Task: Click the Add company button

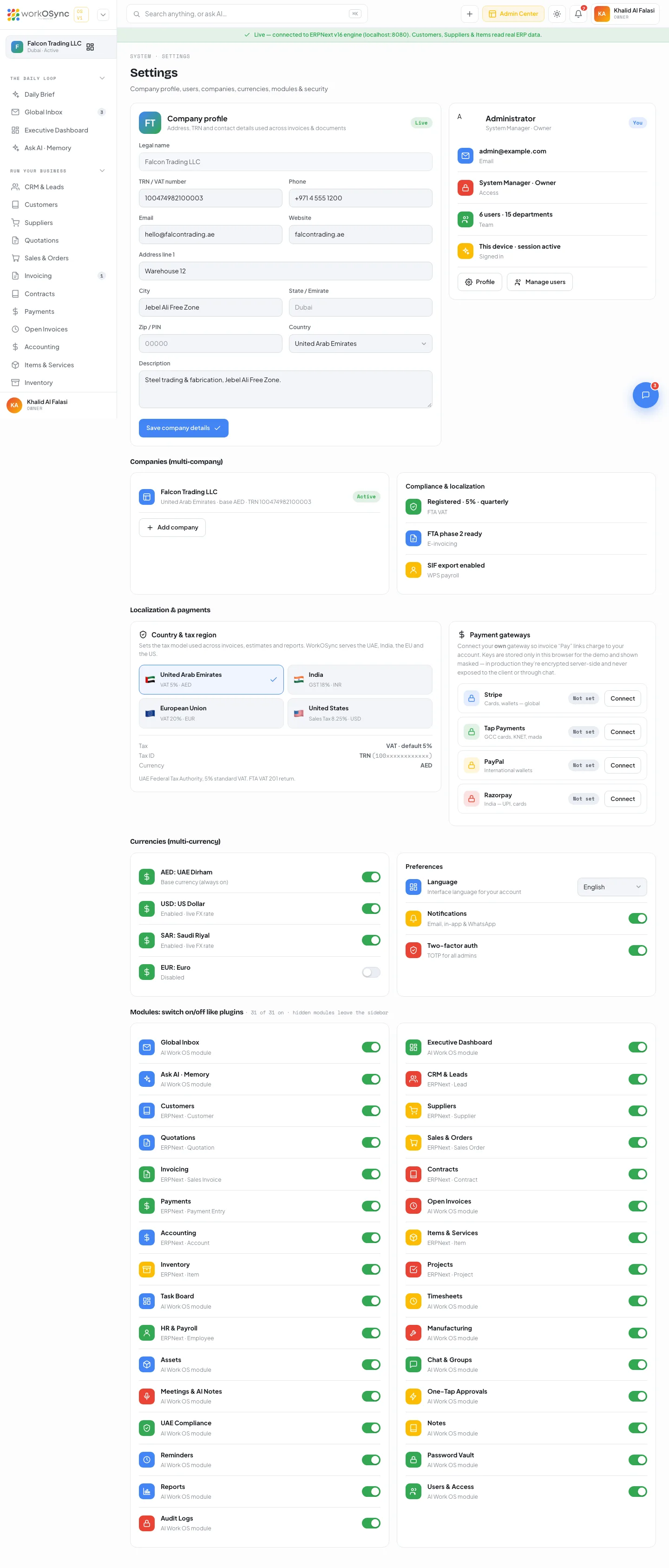Action: tap(172, 528)
